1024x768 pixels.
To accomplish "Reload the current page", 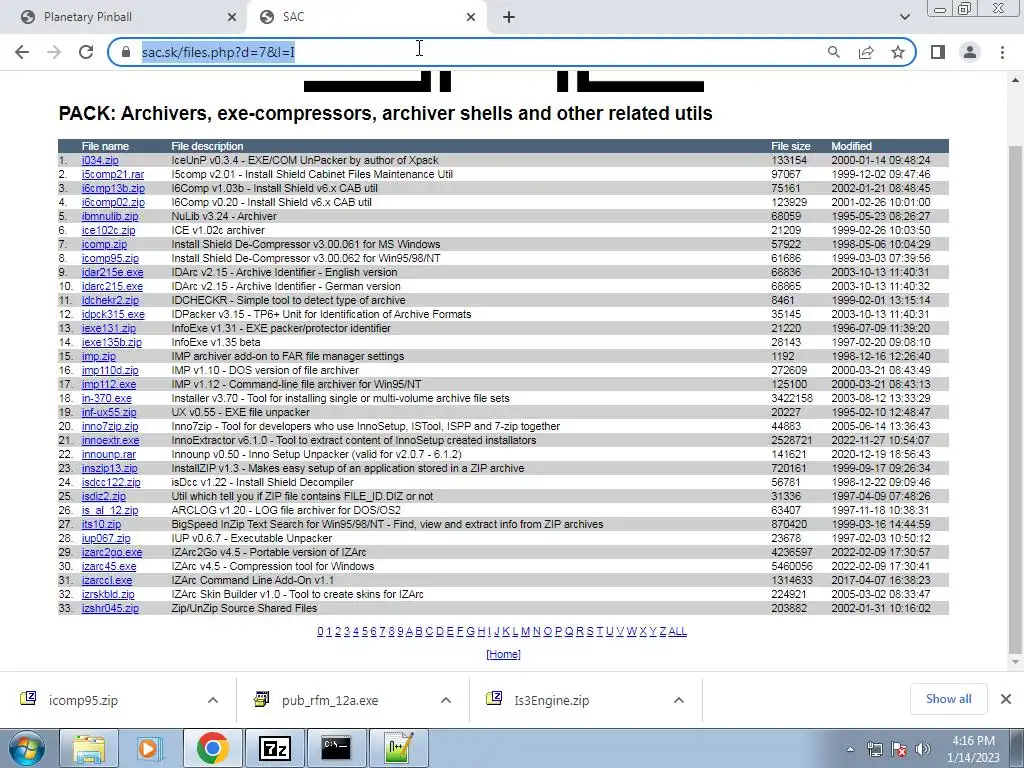I will click(86, 52).
